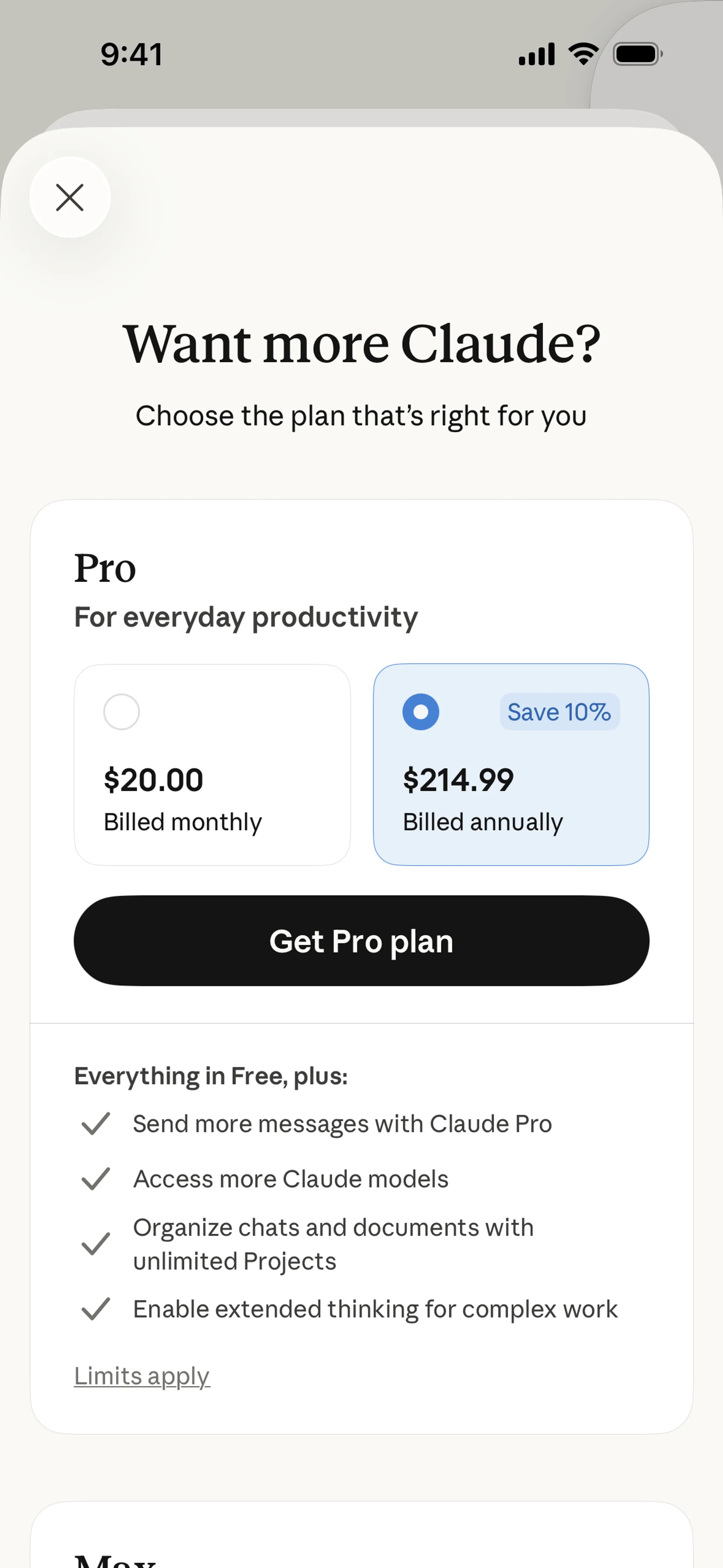
Task: Click the Everything in Free, plus: label
Action: (210, 1076)
